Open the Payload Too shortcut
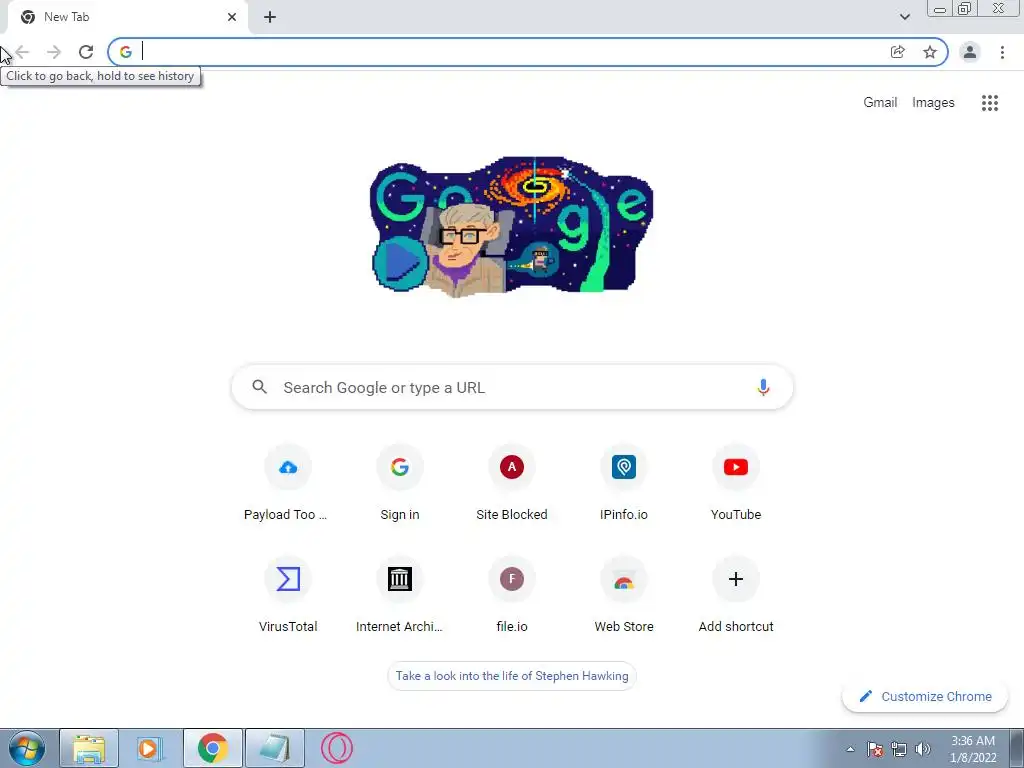1024x768 pixels. point(287,485)
